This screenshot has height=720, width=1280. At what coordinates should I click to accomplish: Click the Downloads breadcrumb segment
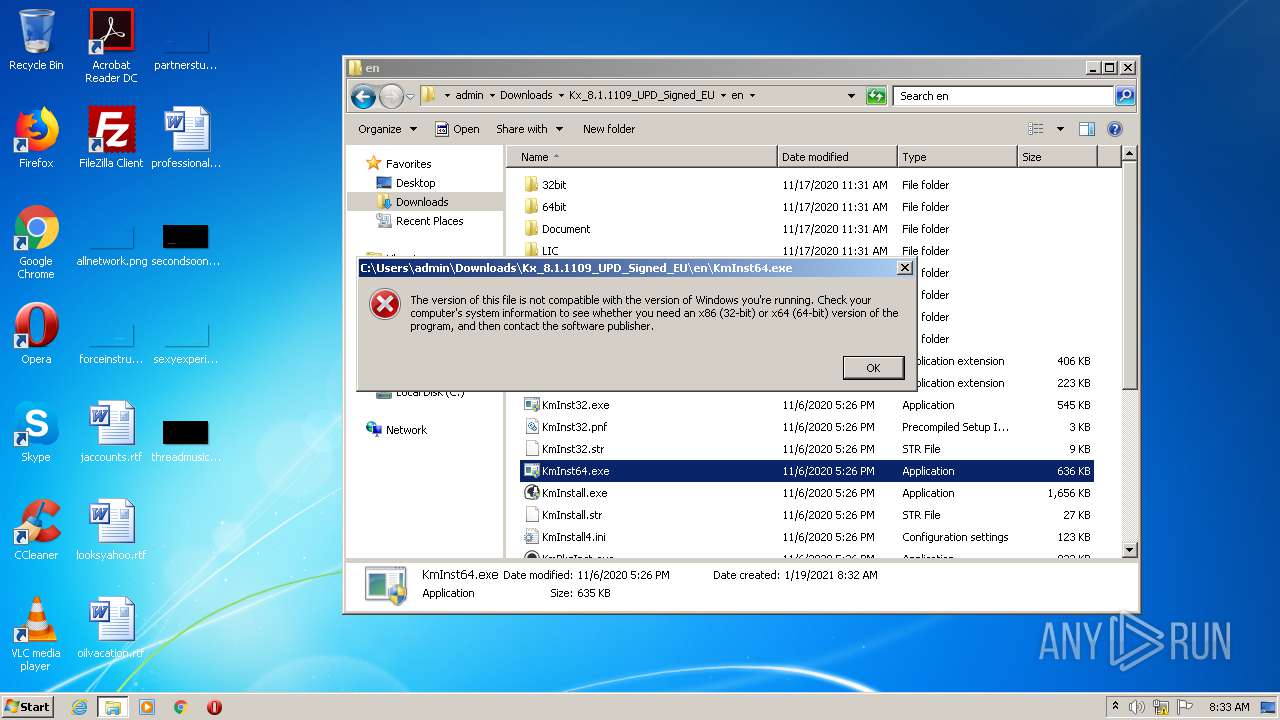point(526,96)
